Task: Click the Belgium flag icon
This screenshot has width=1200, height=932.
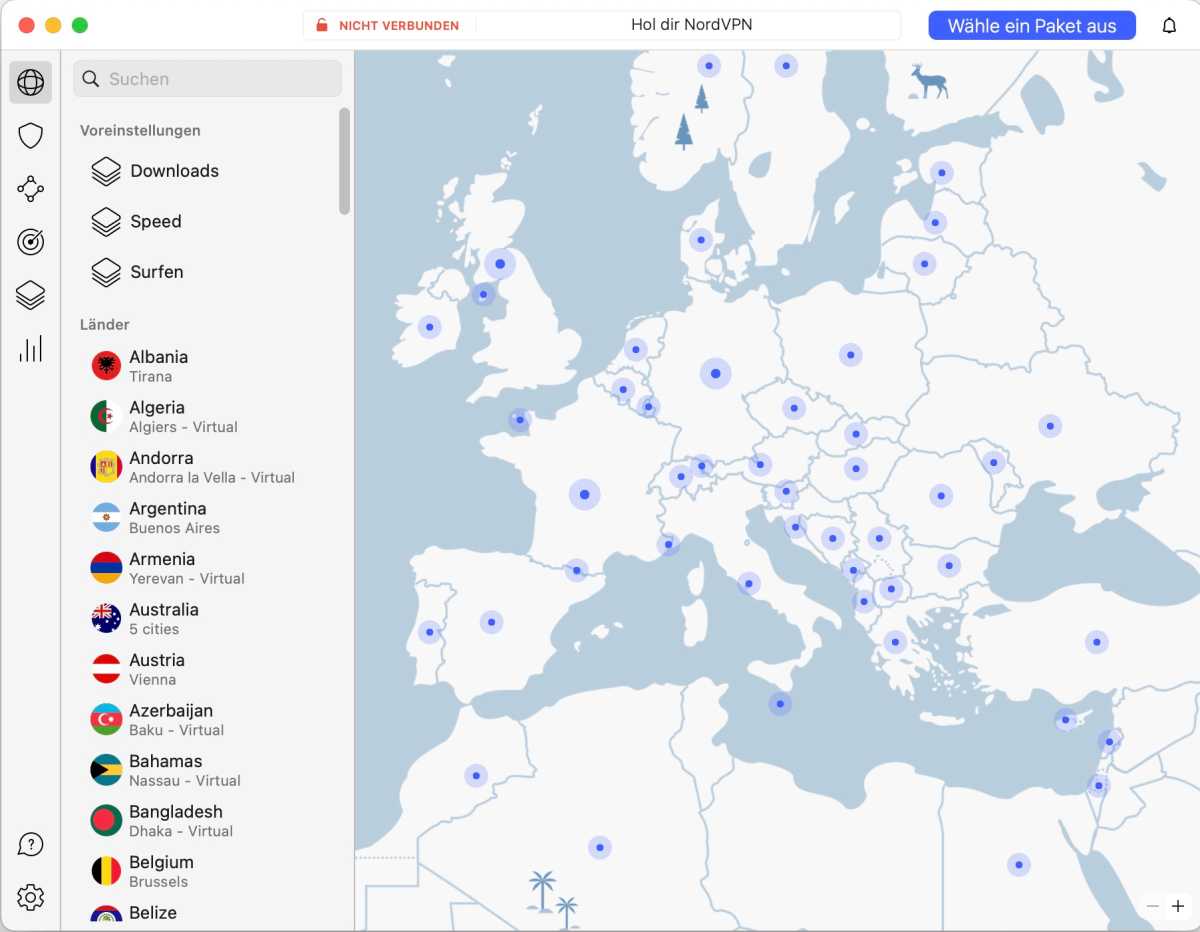Action: pos(106,871)
